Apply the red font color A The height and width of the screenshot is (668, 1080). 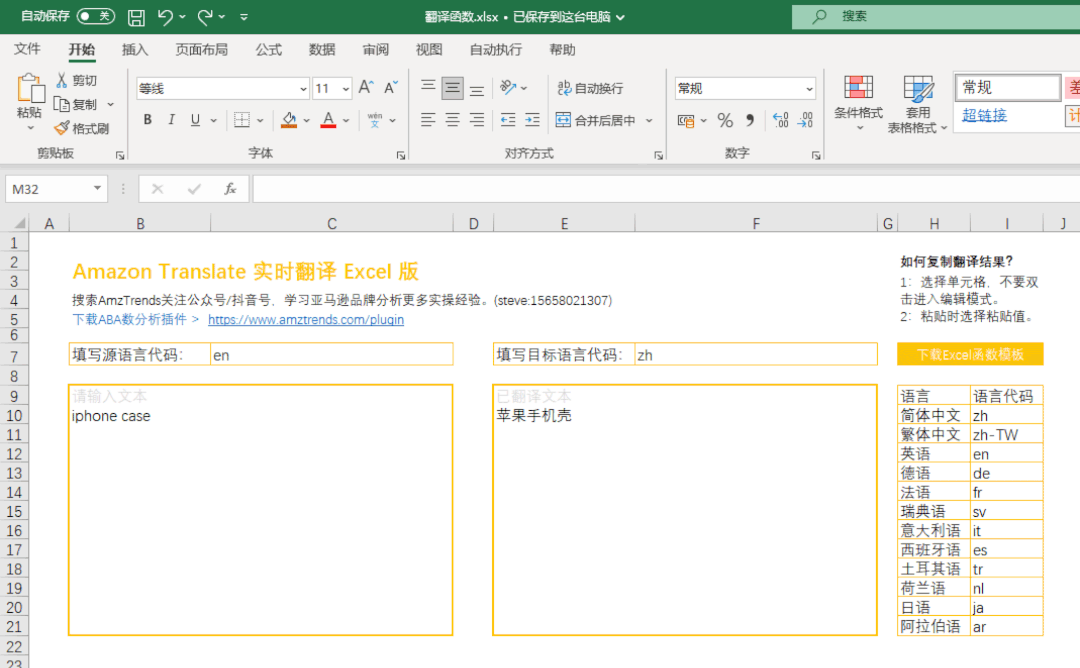pyautogui.click(x=329, y=120)
